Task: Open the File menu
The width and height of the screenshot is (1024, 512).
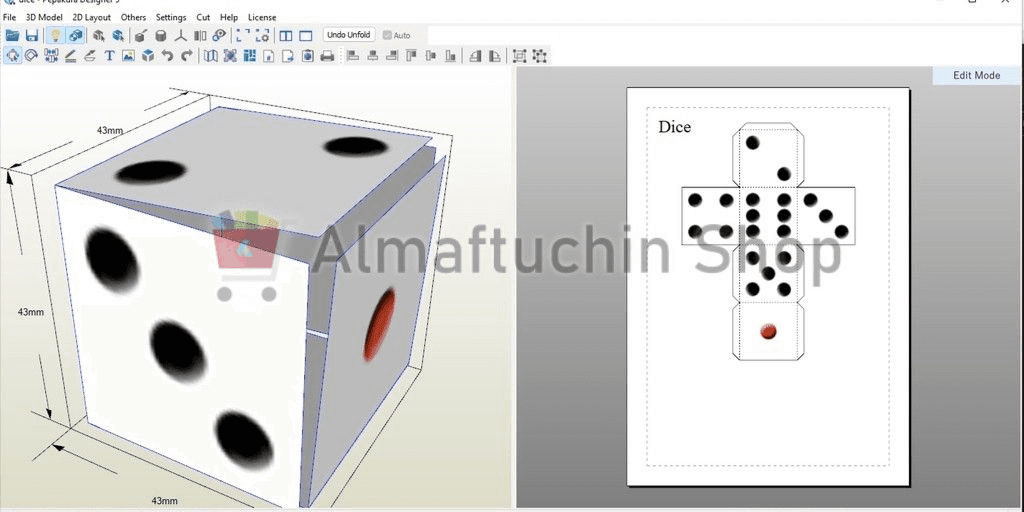Action: click(9, 17)
